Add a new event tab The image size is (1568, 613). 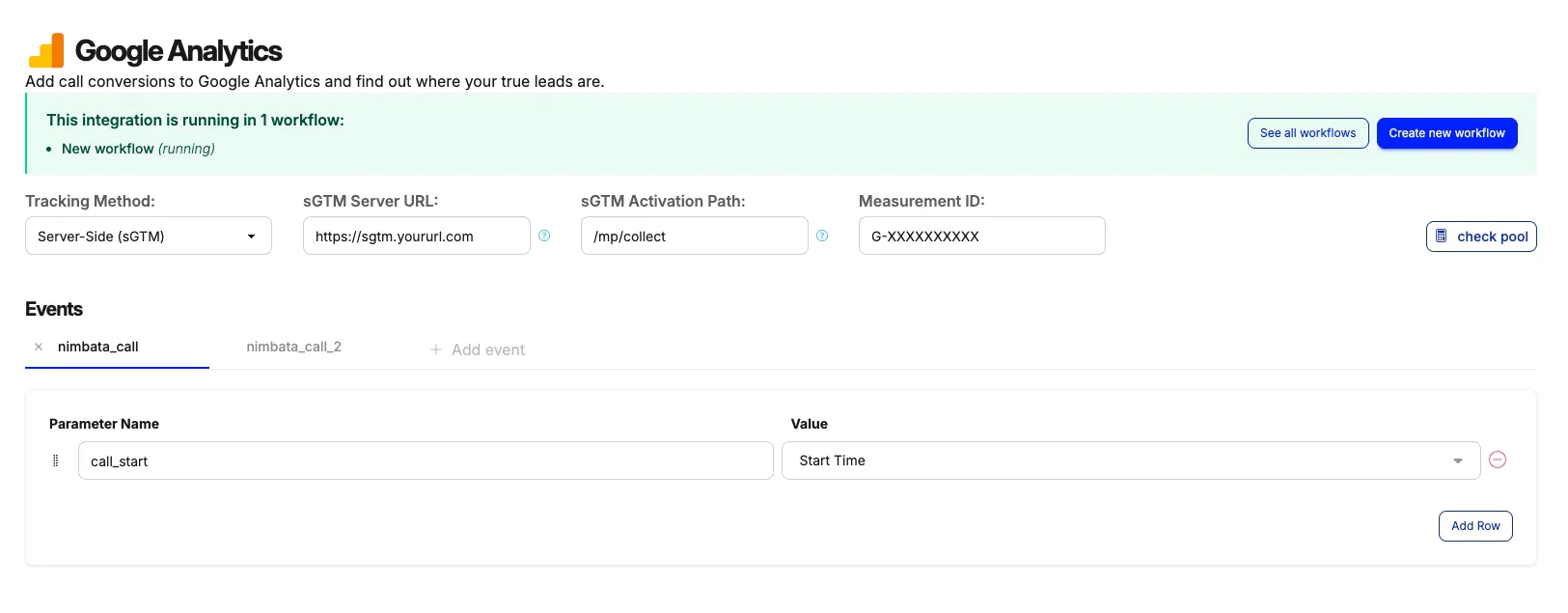coord(478,349)
